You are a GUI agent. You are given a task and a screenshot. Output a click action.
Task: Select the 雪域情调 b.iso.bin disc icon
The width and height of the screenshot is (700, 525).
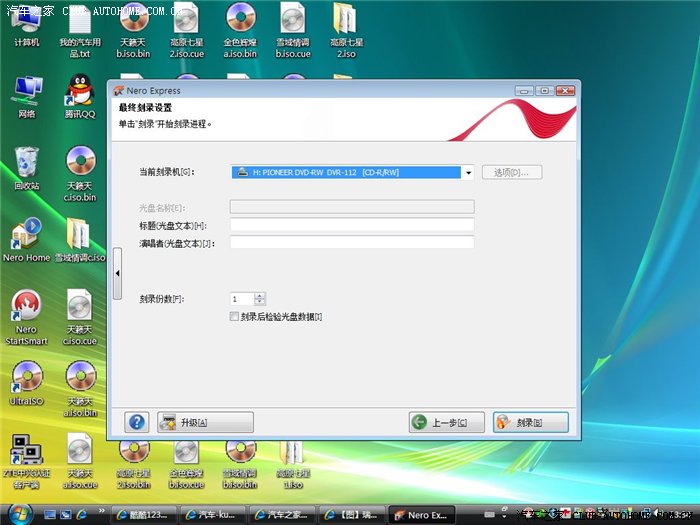point(240,464)
